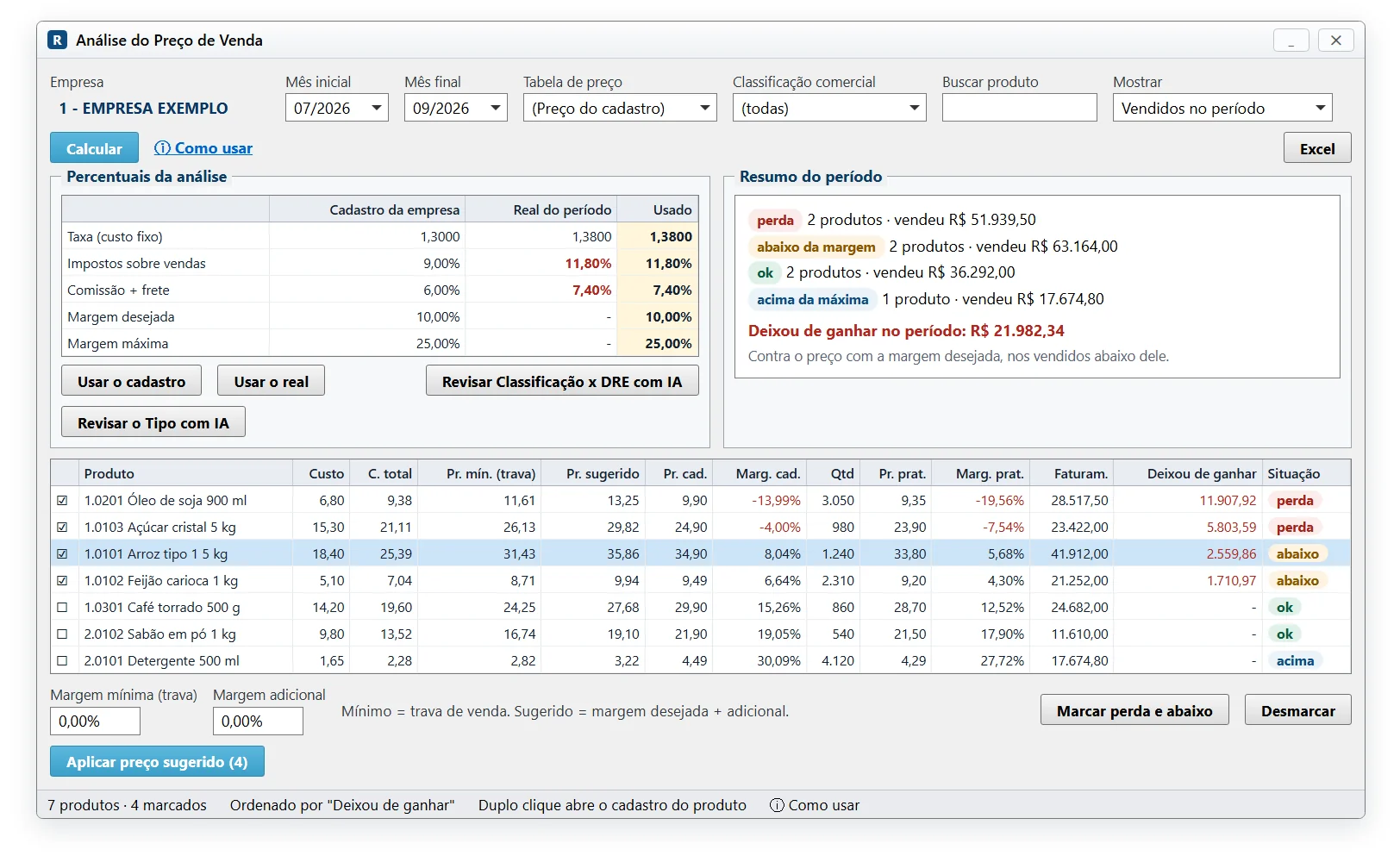Expand the Mostrar dropdown

tap(1222, 108)
